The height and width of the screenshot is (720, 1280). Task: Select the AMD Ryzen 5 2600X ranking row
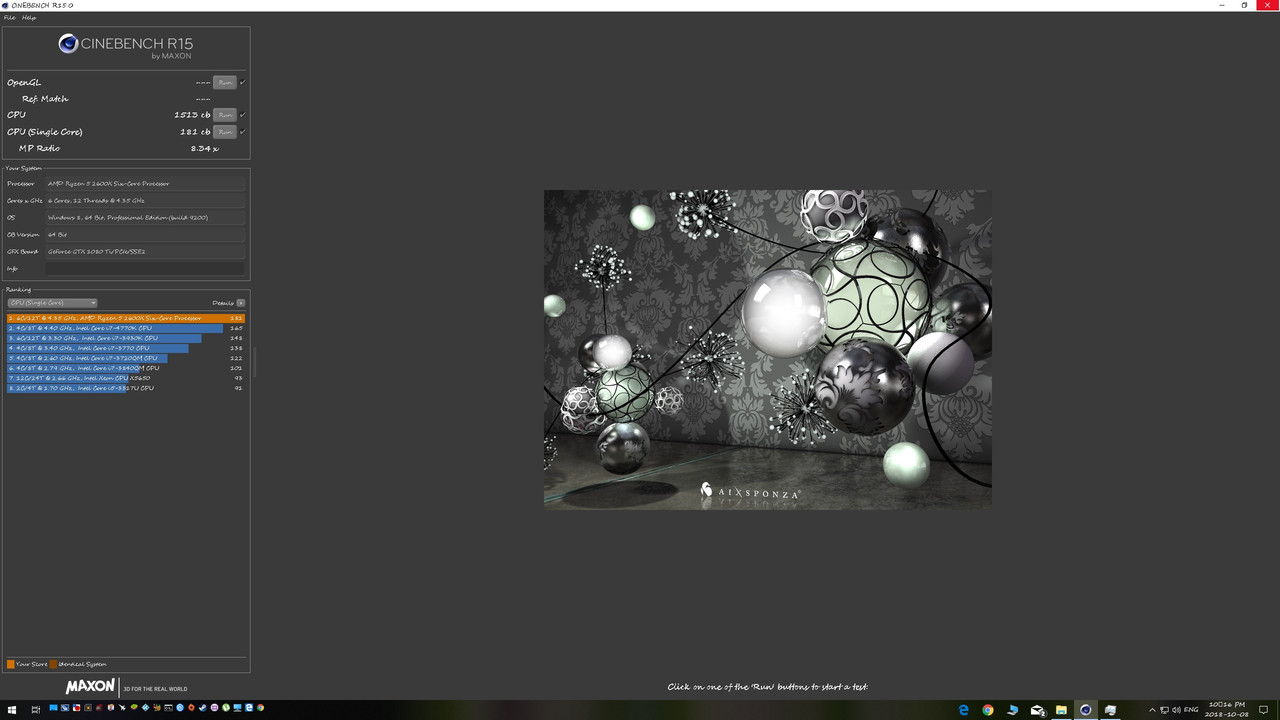tap(126, 318)
